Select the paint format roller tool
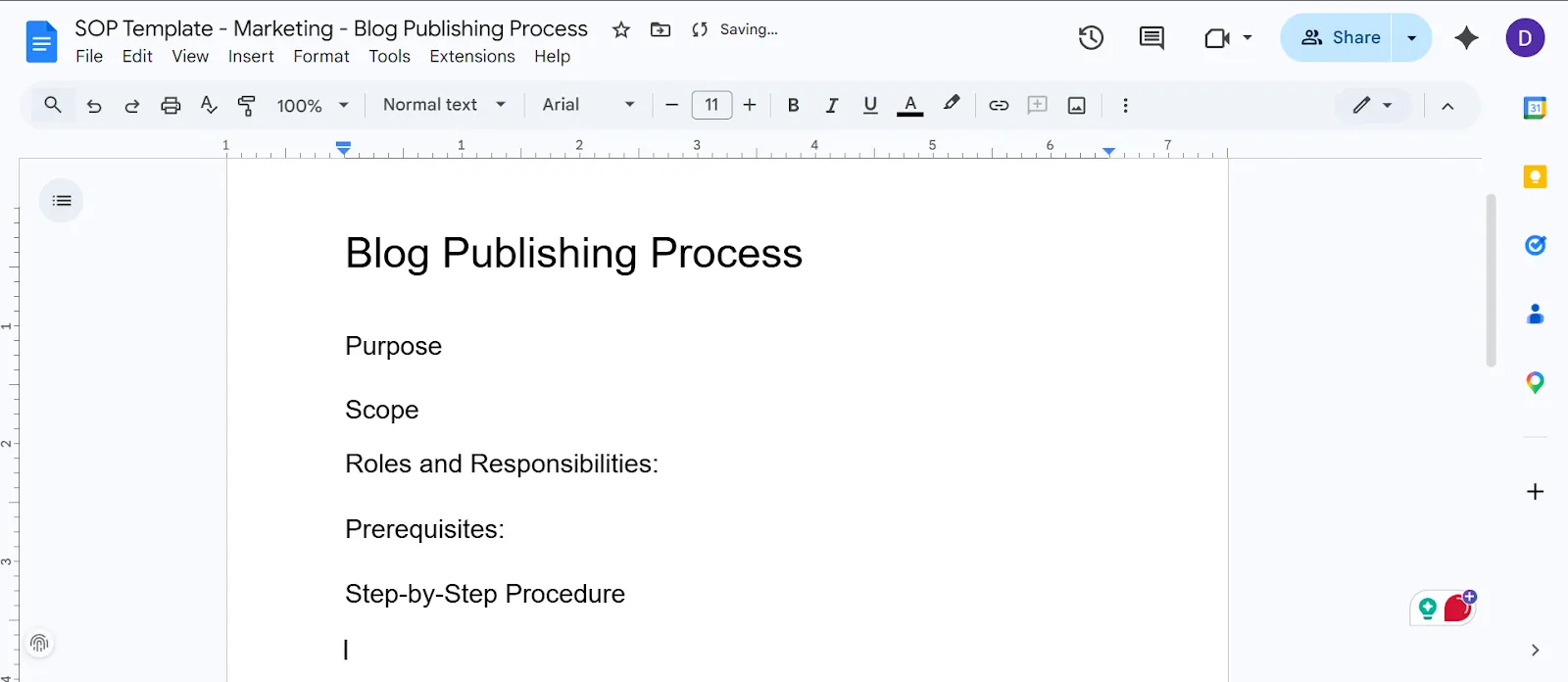The width and height of the screenshot is (1568, 682). (x=247, y=105)
